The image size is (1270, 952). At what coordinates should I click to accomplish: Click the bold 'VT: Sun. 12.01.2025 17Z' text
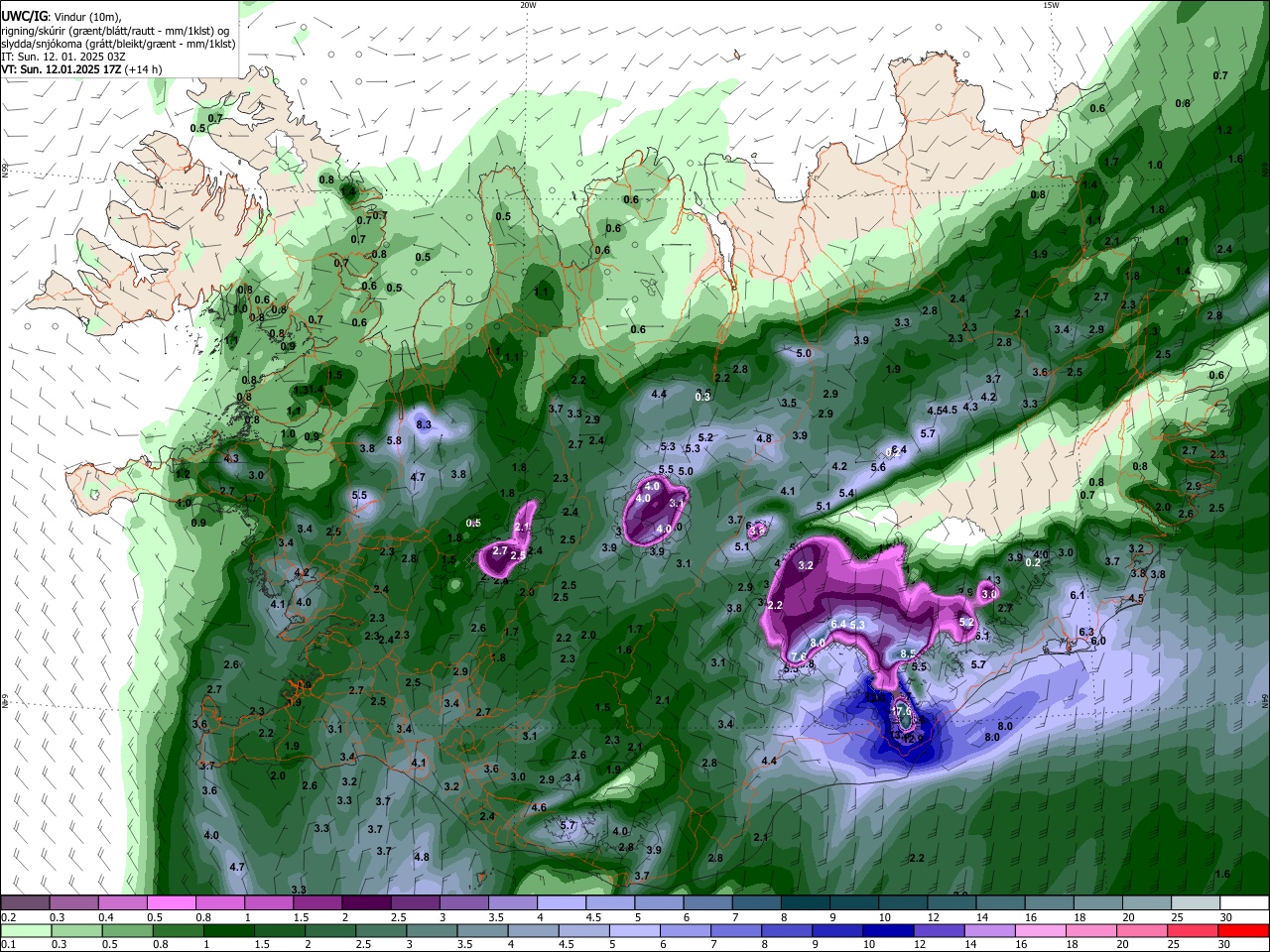[60, 69]
